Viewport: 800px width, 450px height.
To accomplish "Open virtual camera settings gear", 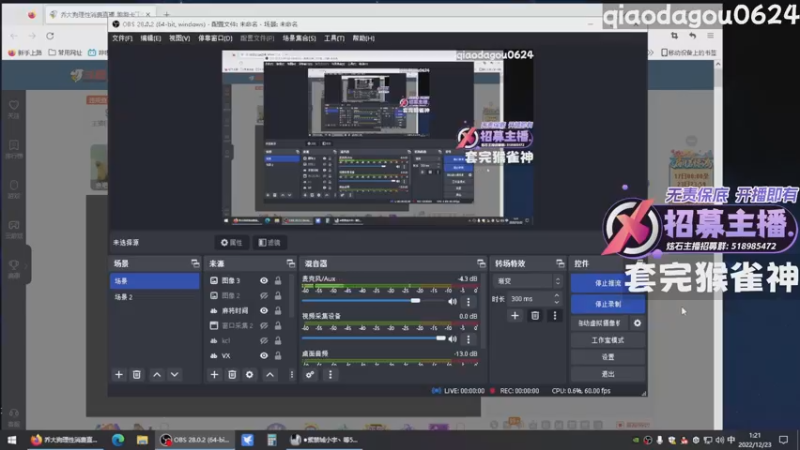I will point(637,323).
